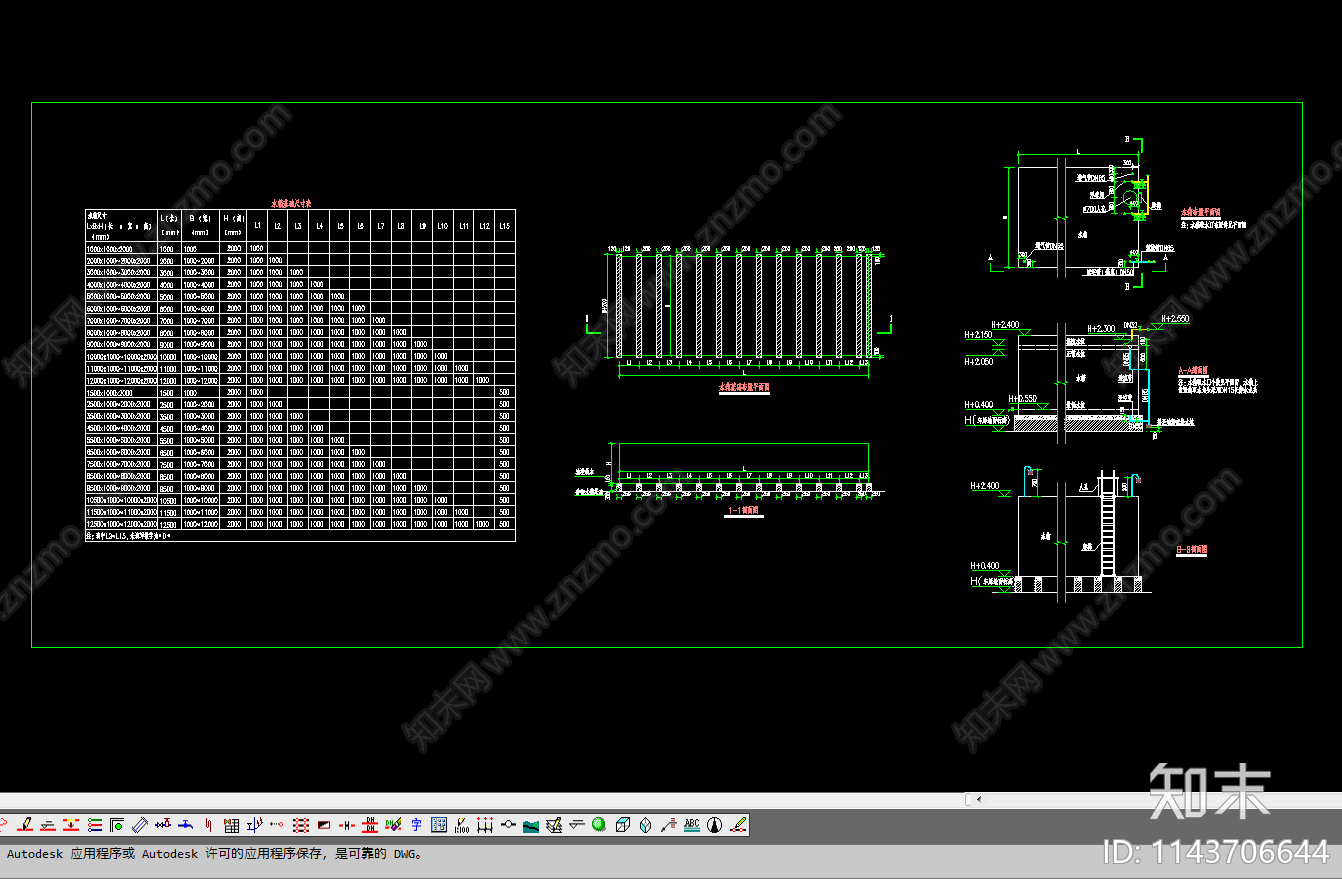Click the 3D cube box icon
1342x891 pixels.
[x=622, y=825]
